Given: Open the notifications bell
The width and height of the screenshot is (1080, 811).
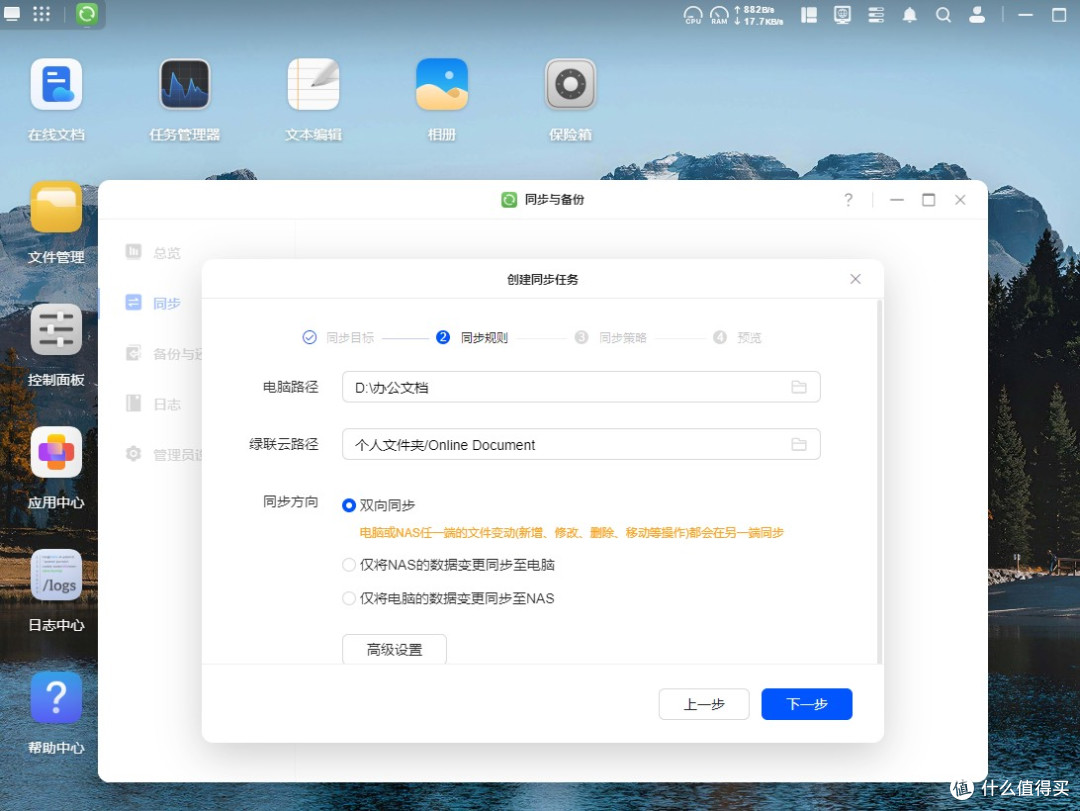Looking at the screenshot, I should 910,14.
